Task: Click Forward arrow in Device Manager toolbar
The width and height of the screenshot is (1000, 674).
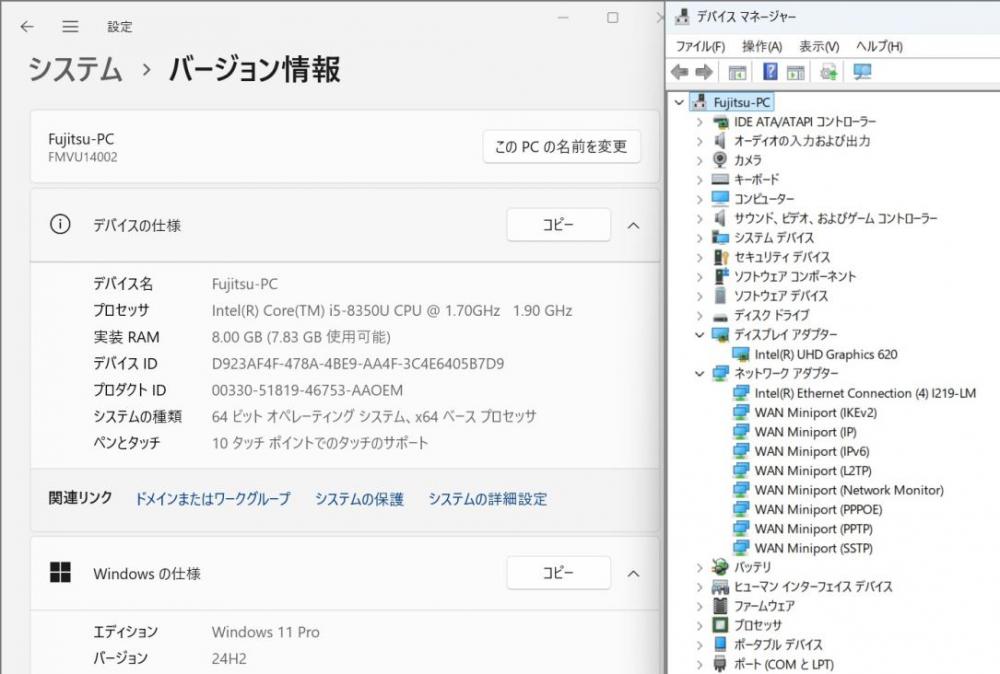Action: (x=703, y=72)
